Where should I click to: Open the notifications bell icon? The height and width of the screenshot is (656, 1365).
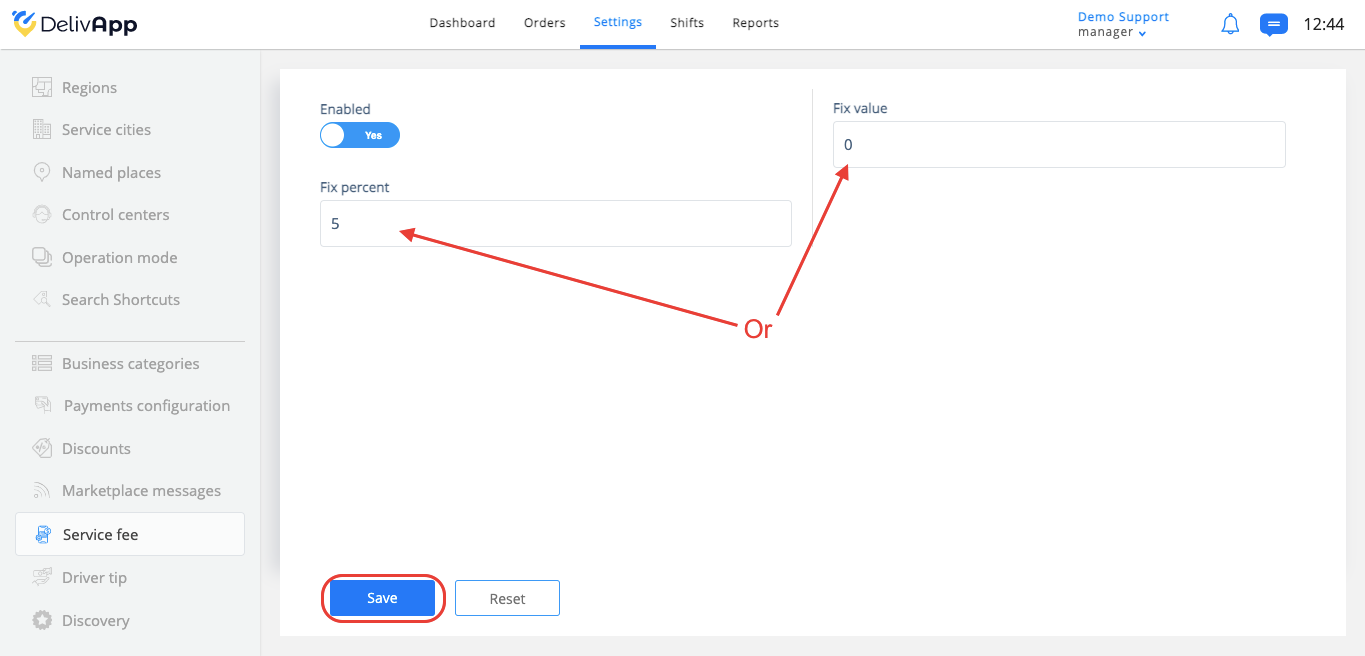[x=1231, y=24]
